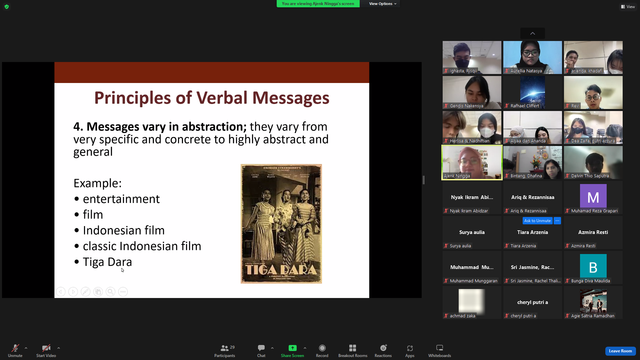Click the slide title Principles of Verbal Messages
Viewport: 640px width, 360px height.
[211, 98]
